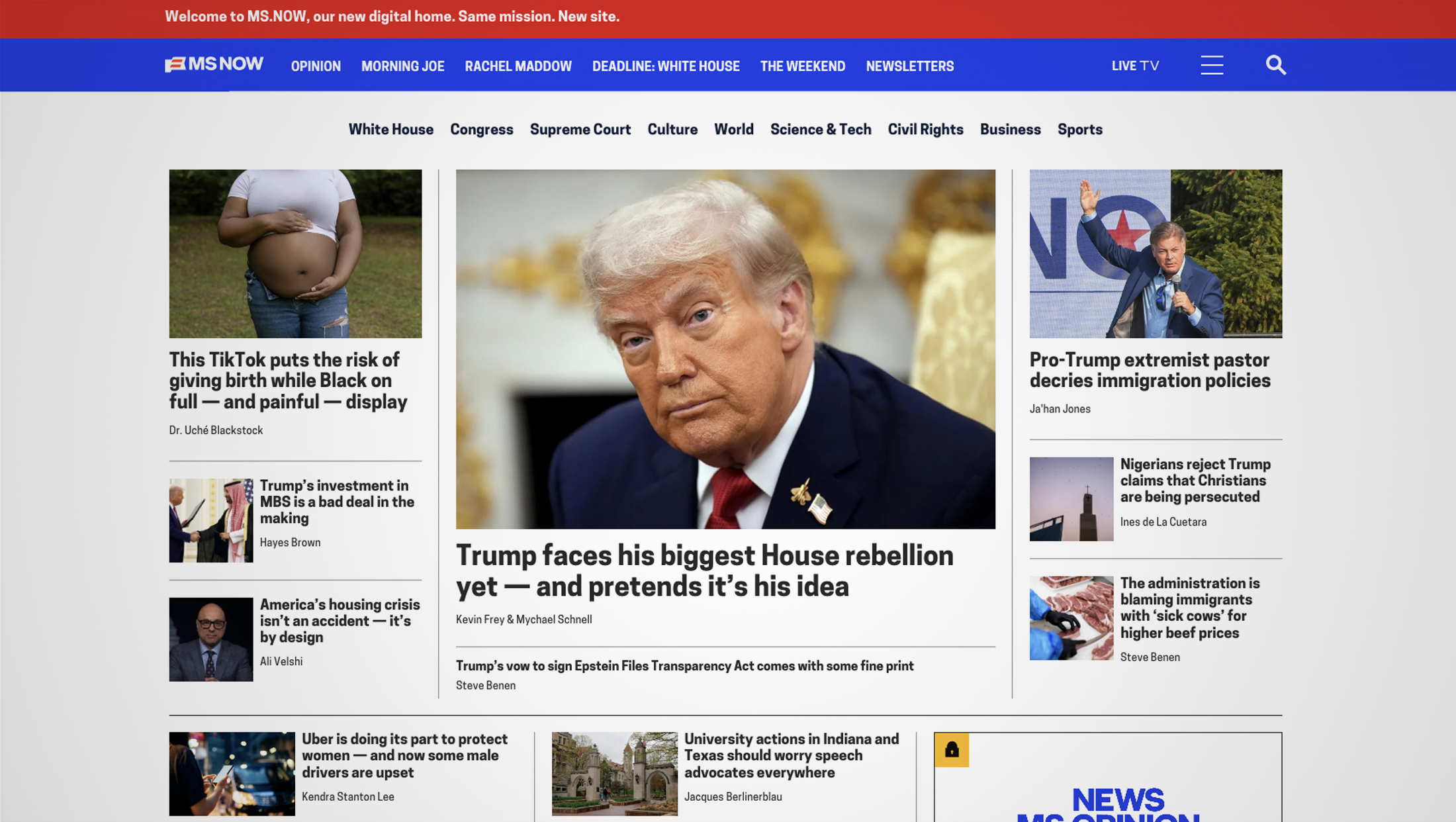Select Rachel Maddow nav item
The height and width of the screenshot is (822, 1456).
(x=518, y=66)
